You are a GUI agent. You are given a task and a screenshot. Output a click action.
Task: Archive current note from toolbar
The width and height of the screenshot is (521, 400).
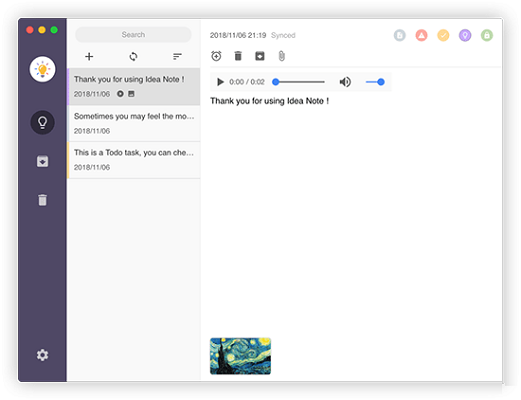(x=260, y=56)
